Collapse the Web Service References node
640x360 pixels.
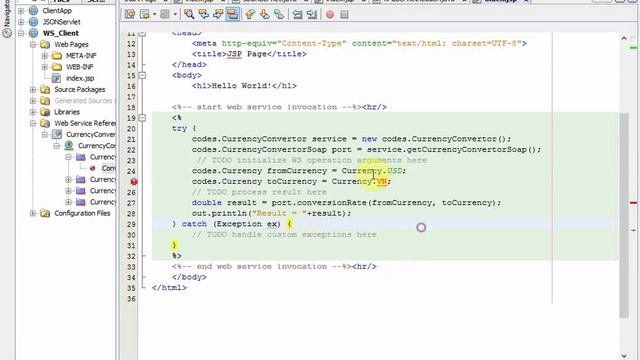[33, 123]
